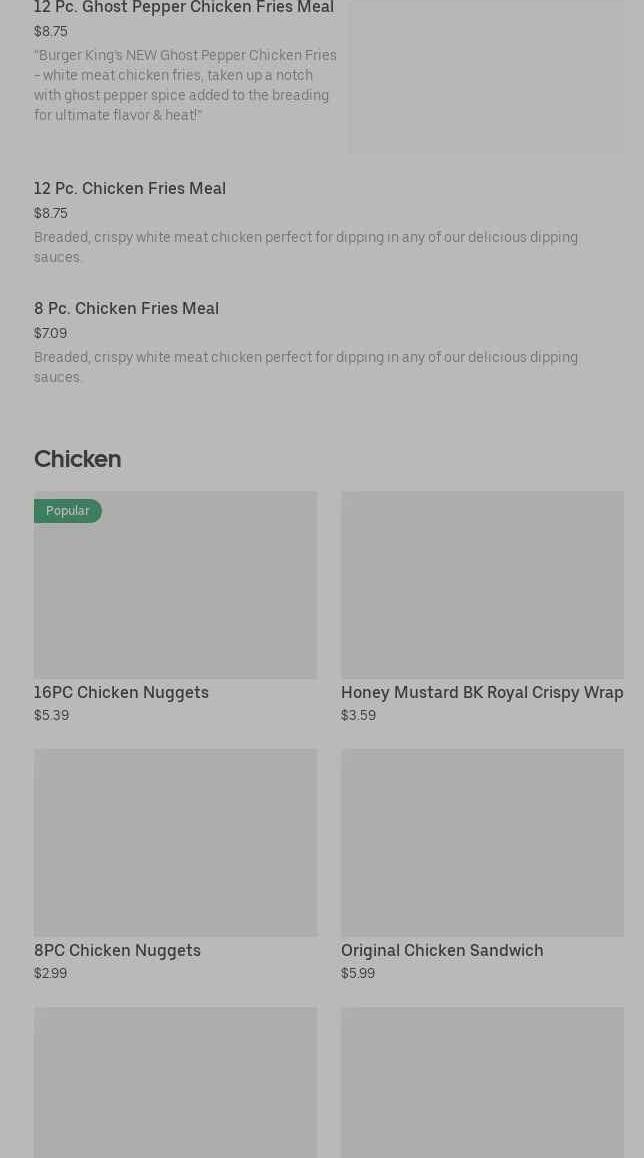Click the $3.59 price for the Crispy Wrap

pyautogui.click(x=358, y=715)
